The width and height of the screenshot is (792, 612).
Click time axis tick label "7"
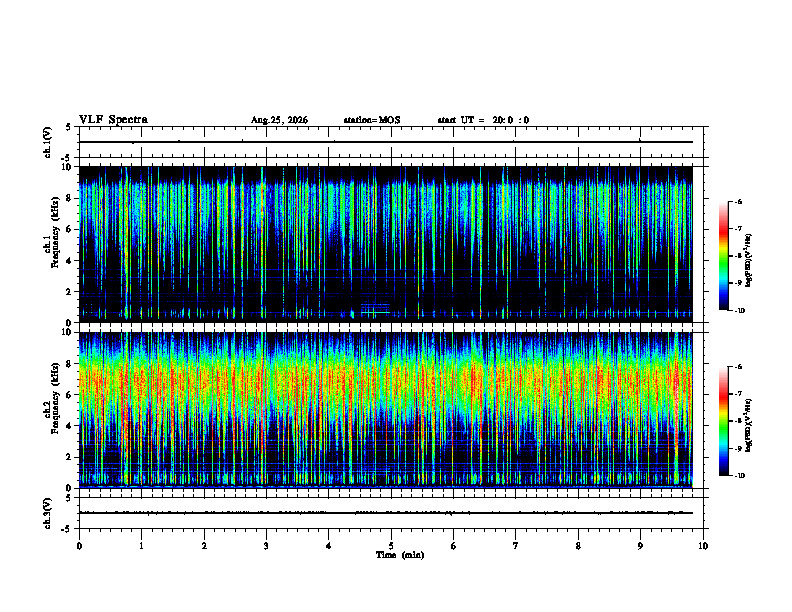516,546
